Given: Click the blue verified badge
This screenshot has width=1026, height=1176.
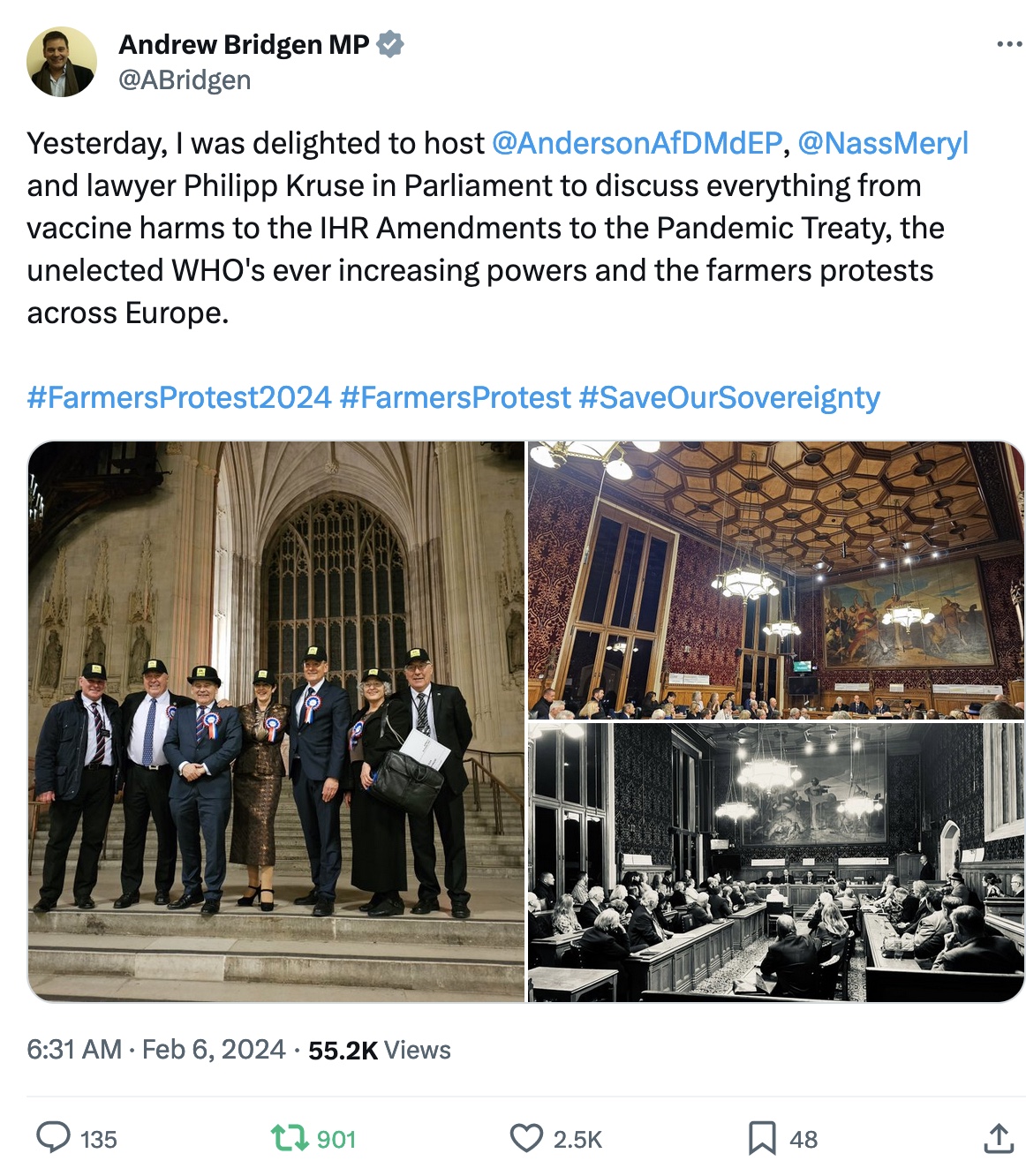Looking at the screenshot, I should 390,44.
